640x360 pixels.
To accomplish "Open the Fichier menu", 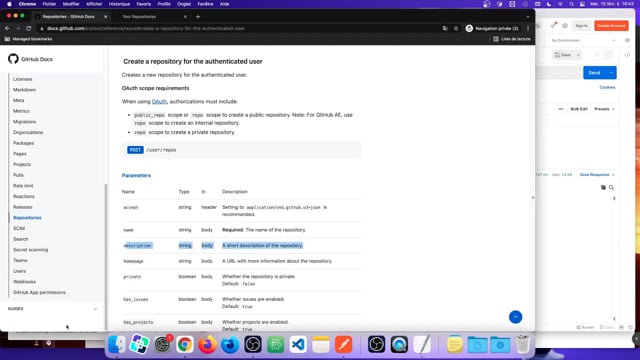I will click(x=49, y=4).
